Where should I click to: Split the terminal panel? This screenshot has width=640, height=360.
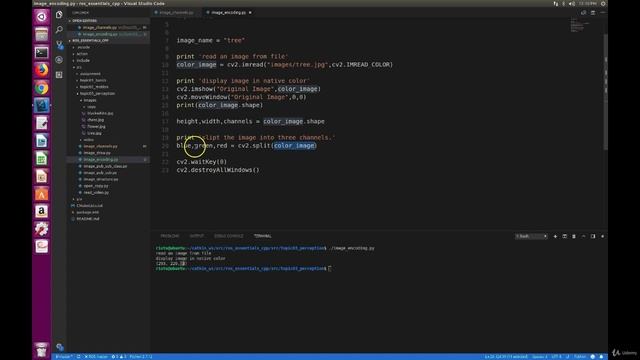(564, 236)
